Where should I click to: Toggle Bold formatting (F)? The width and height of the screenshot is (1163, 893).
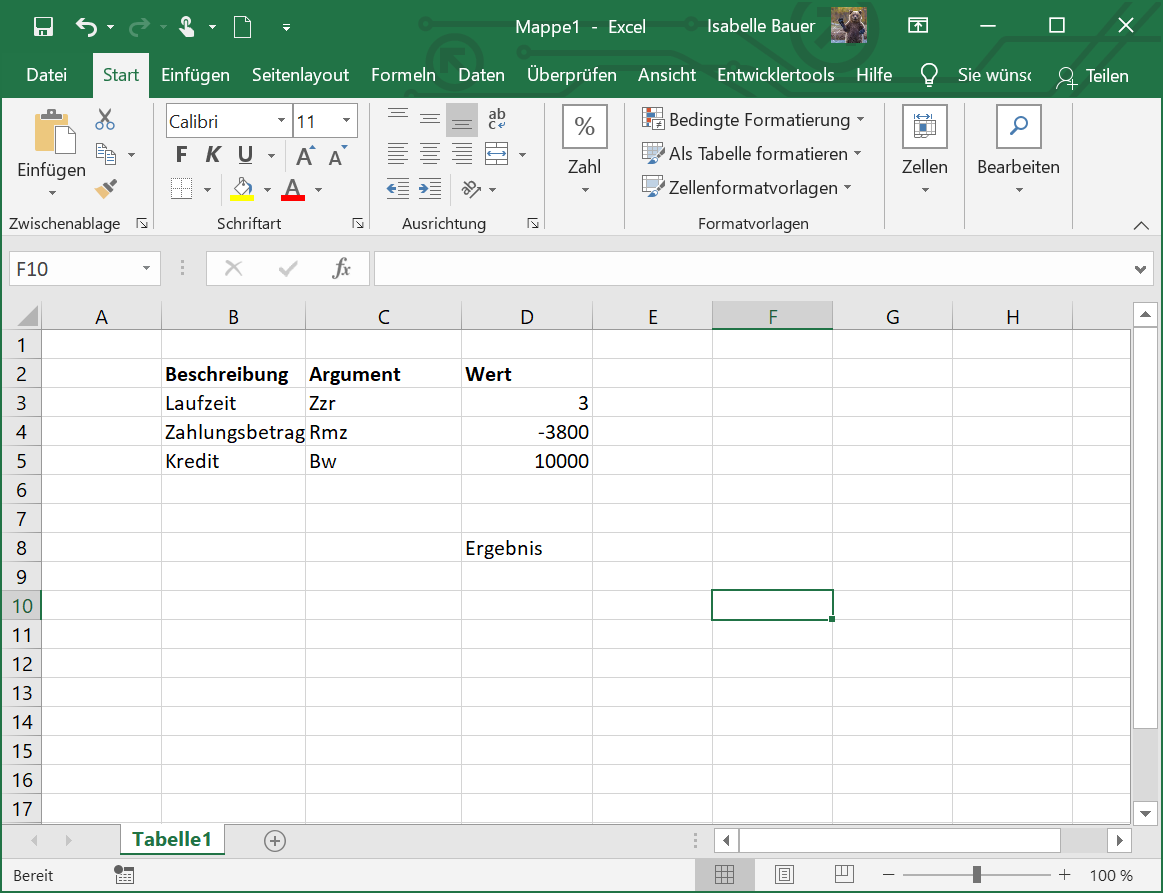coord(181,155)
